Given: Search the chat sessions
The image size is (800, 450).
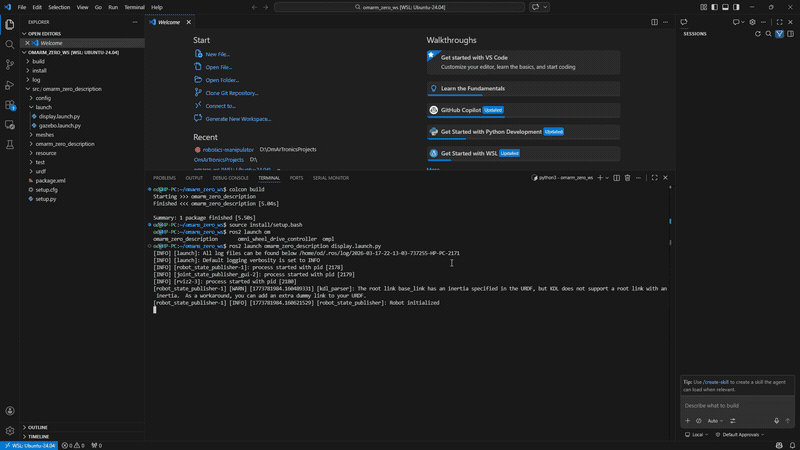Looking at the screenshot, I should (768, 34).
